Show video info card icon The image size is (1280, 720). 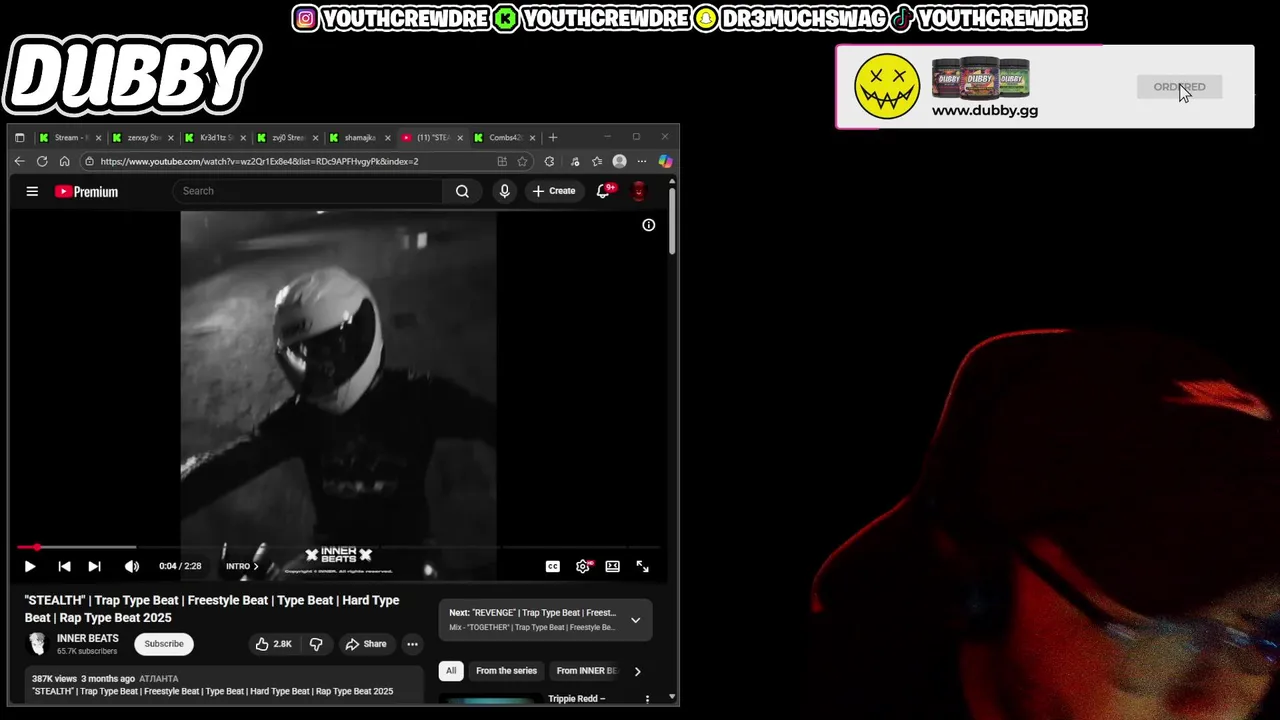point(648,225)
